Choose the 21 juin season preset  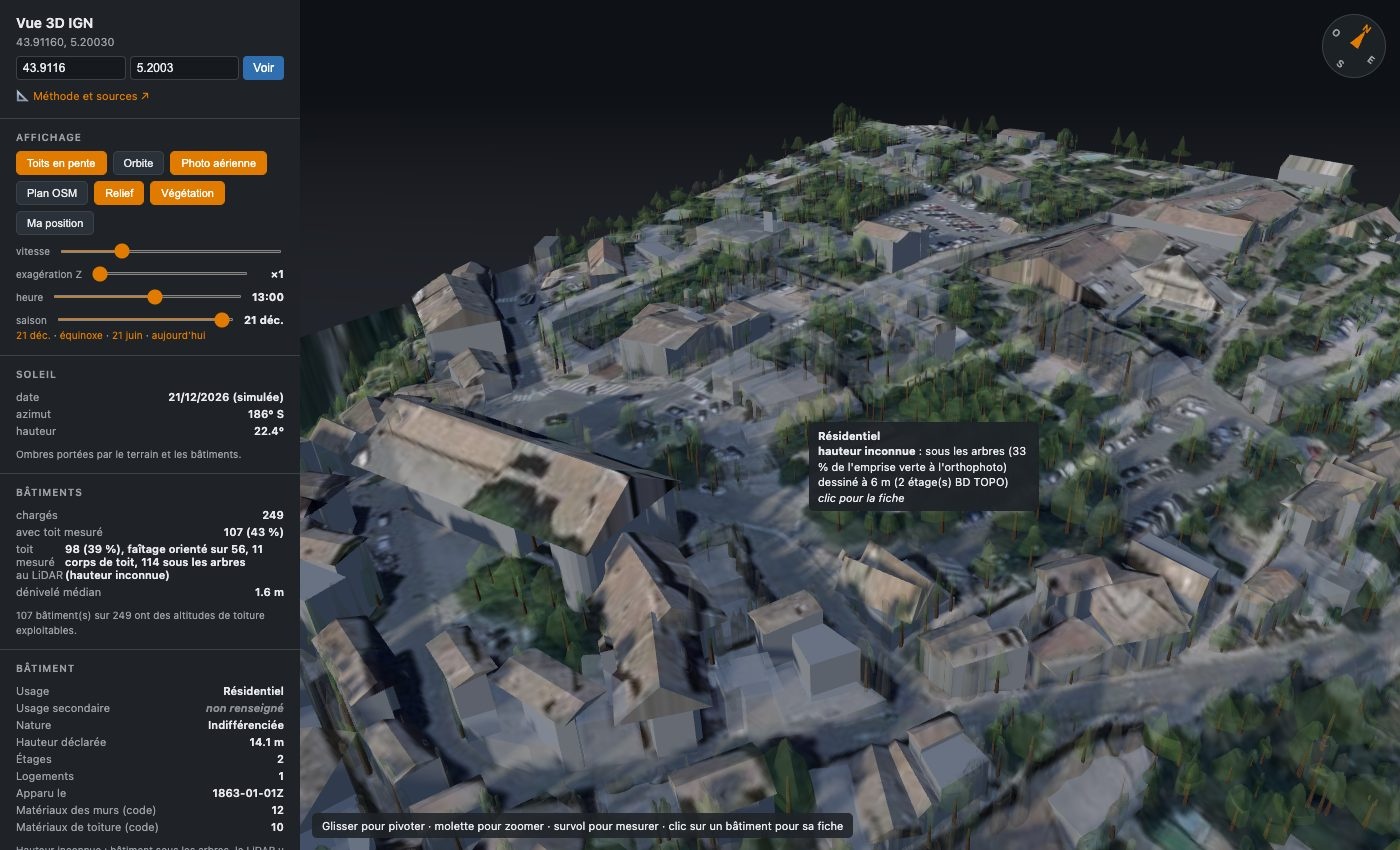(128, 336)
